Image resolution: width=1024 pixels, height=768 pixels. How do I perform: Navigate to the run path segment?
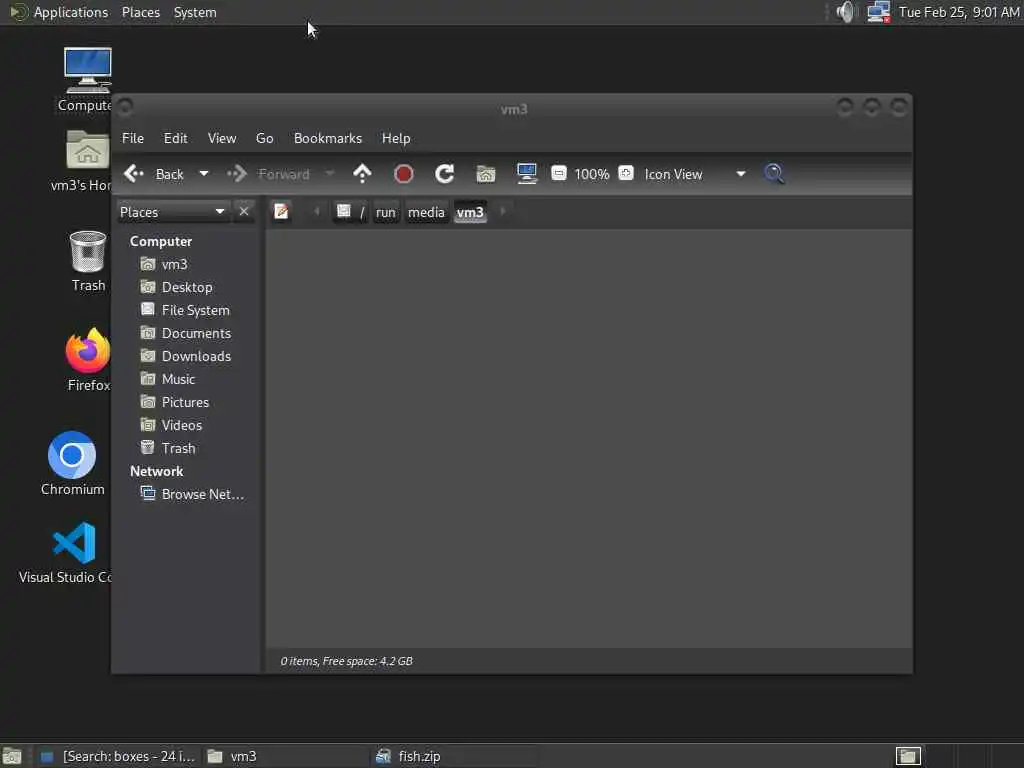pos(386,212)
